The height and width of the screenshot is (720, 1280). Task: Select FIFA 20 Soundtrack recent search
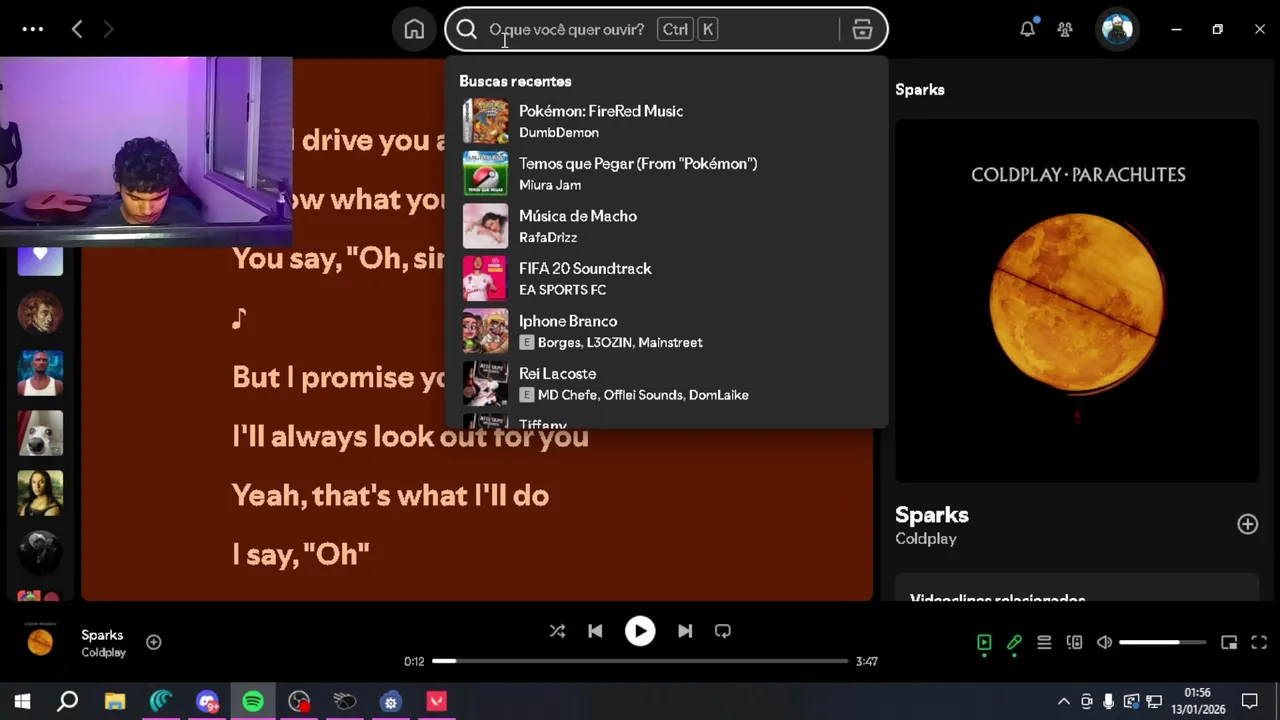tap(666, 279)
